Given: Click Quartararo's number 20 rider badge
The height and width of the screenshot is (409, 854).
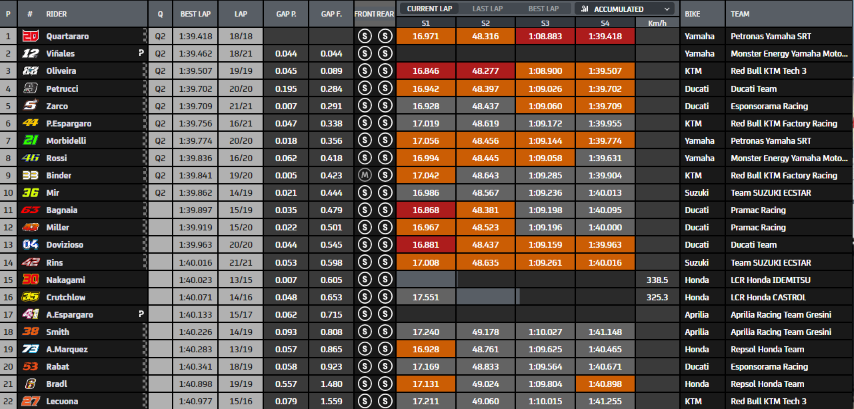Looking at the screenshot, I should [30, 36].
